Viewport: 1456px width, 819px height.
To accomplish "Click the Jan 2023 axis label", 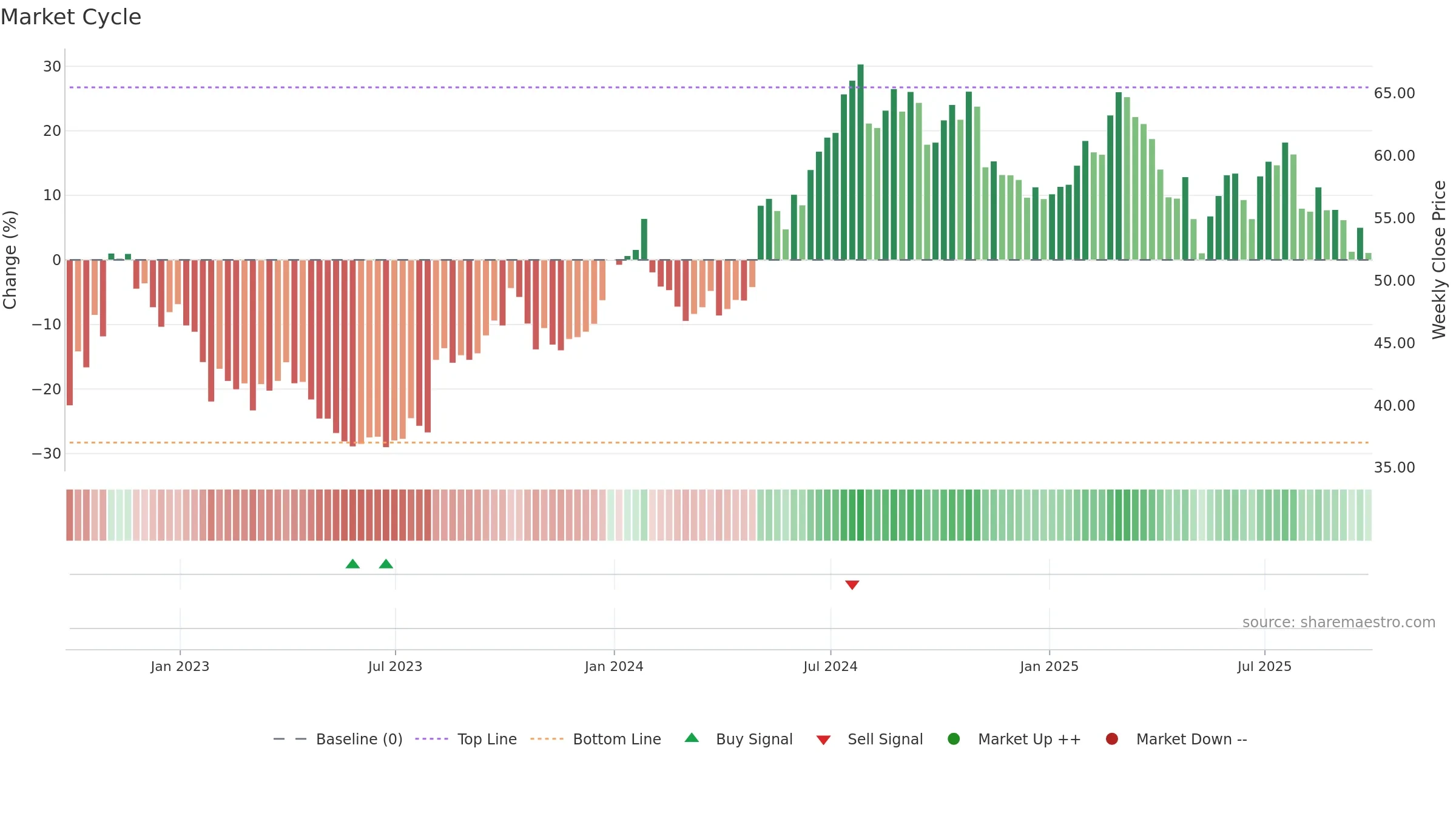I will point(180,667).
